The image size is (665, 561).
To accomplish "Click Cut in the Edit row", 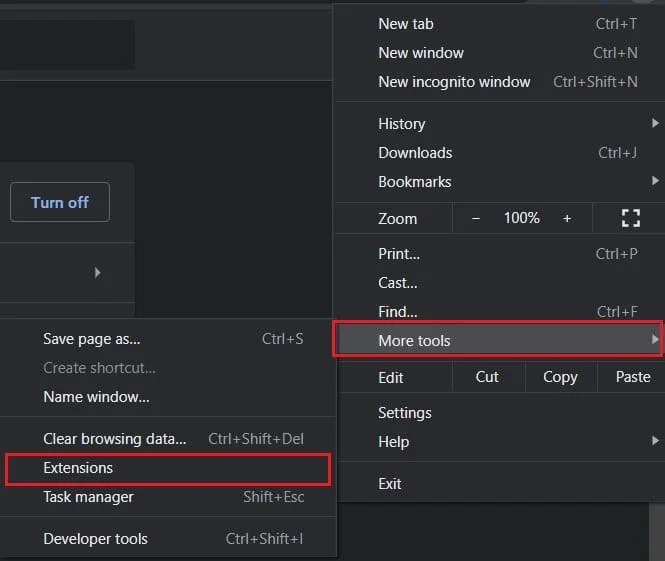I will click(487, 377).
